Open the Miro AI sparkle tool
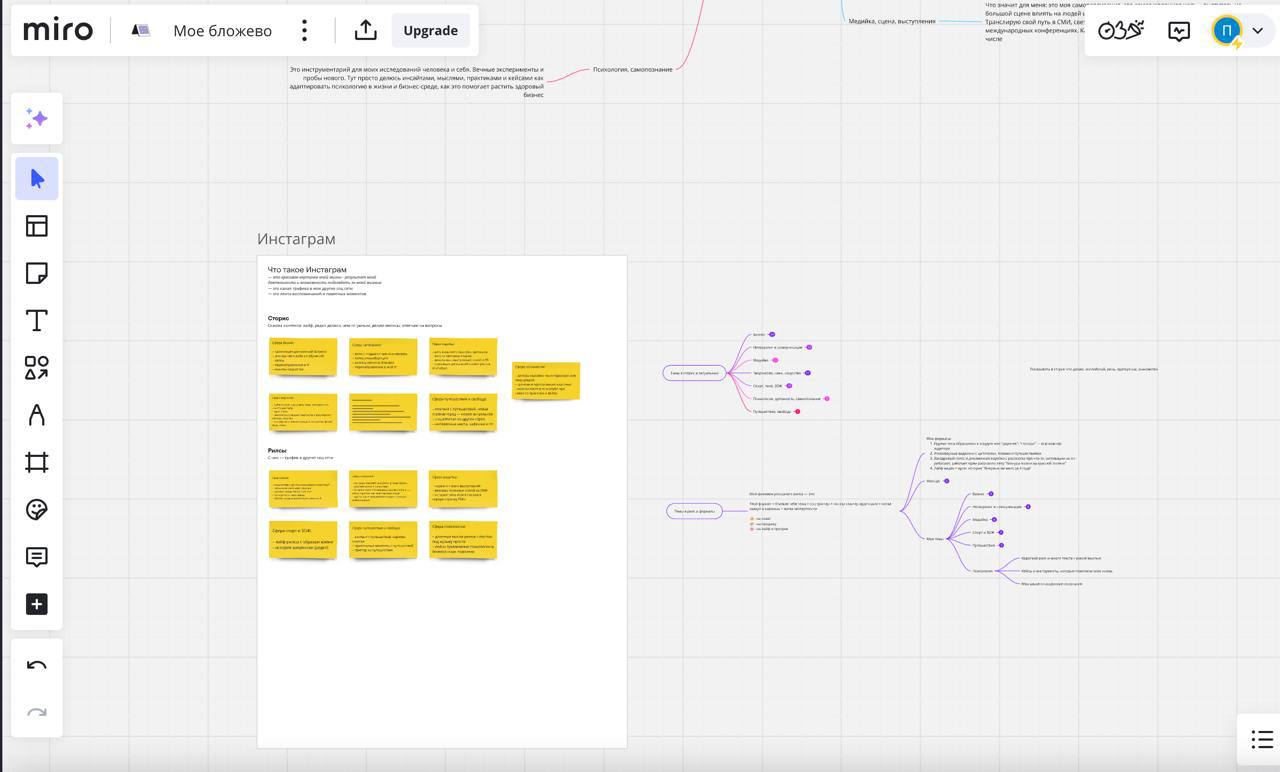This screenshot has height=772, width=1280. coord(37,119)
